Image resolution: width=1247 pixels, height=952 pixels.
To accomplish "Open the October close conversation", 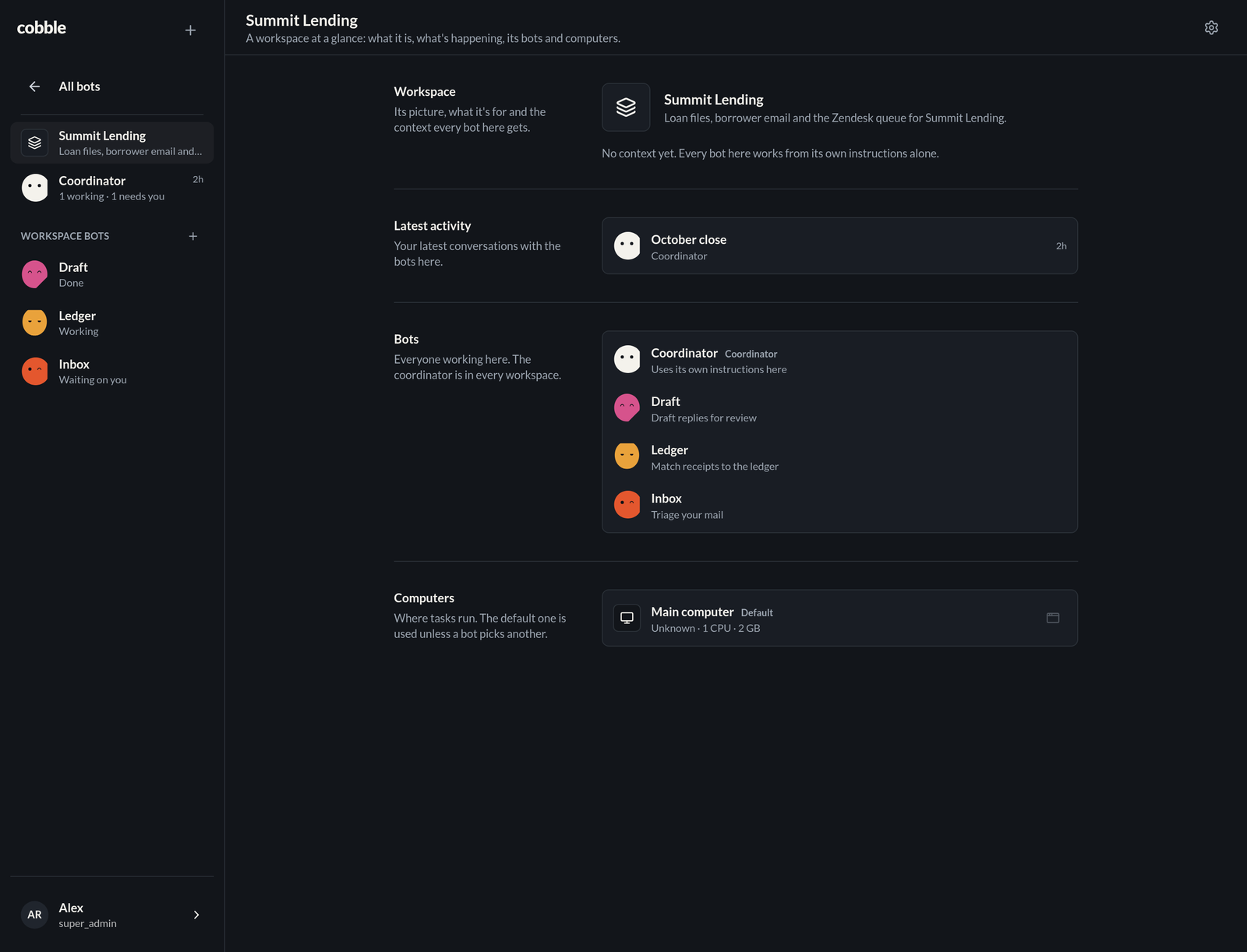I will [839, 245].
